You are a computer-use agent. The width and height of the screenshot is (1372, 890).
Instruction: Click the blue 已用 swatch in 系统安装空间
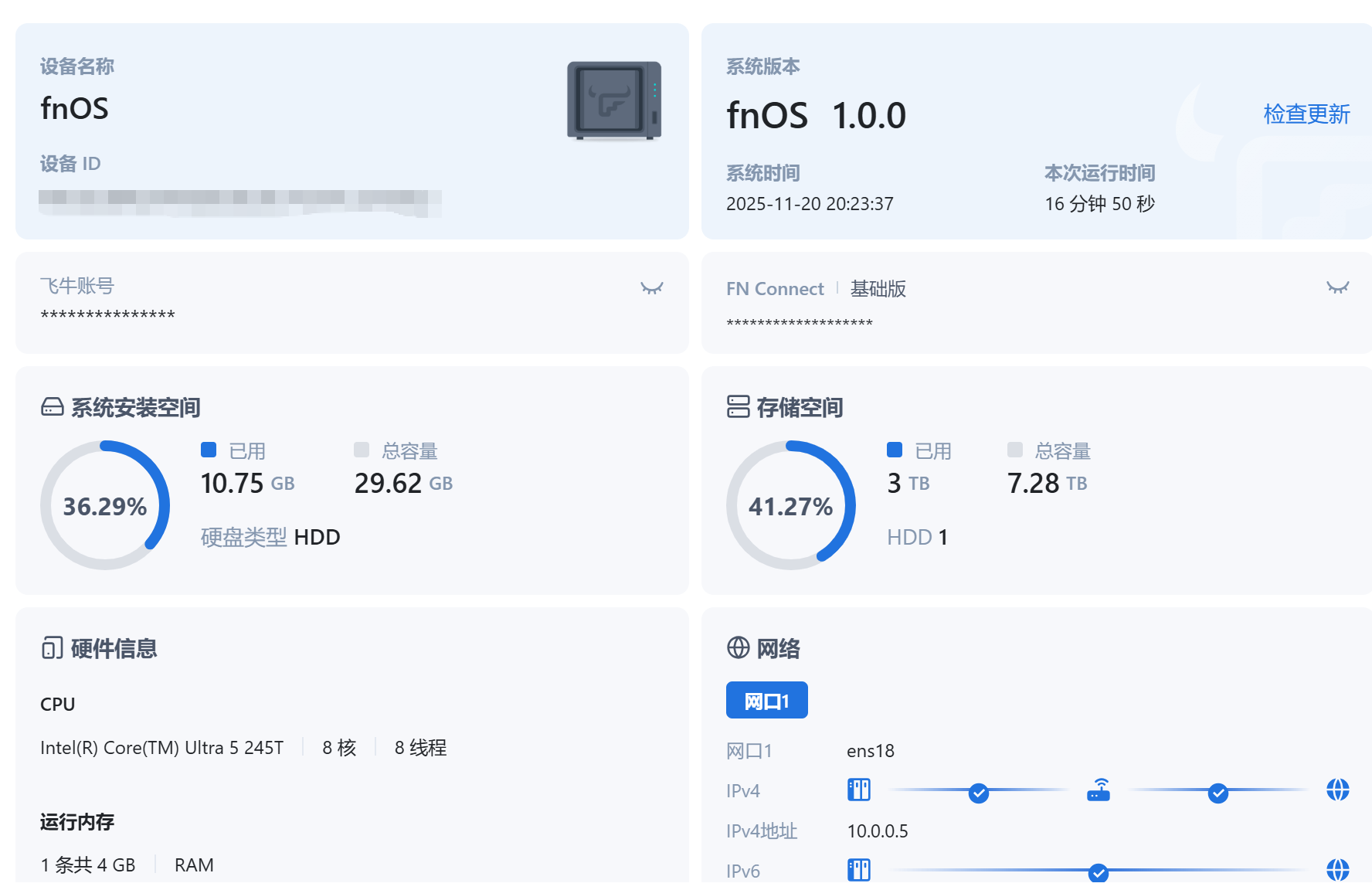[209, 450]
